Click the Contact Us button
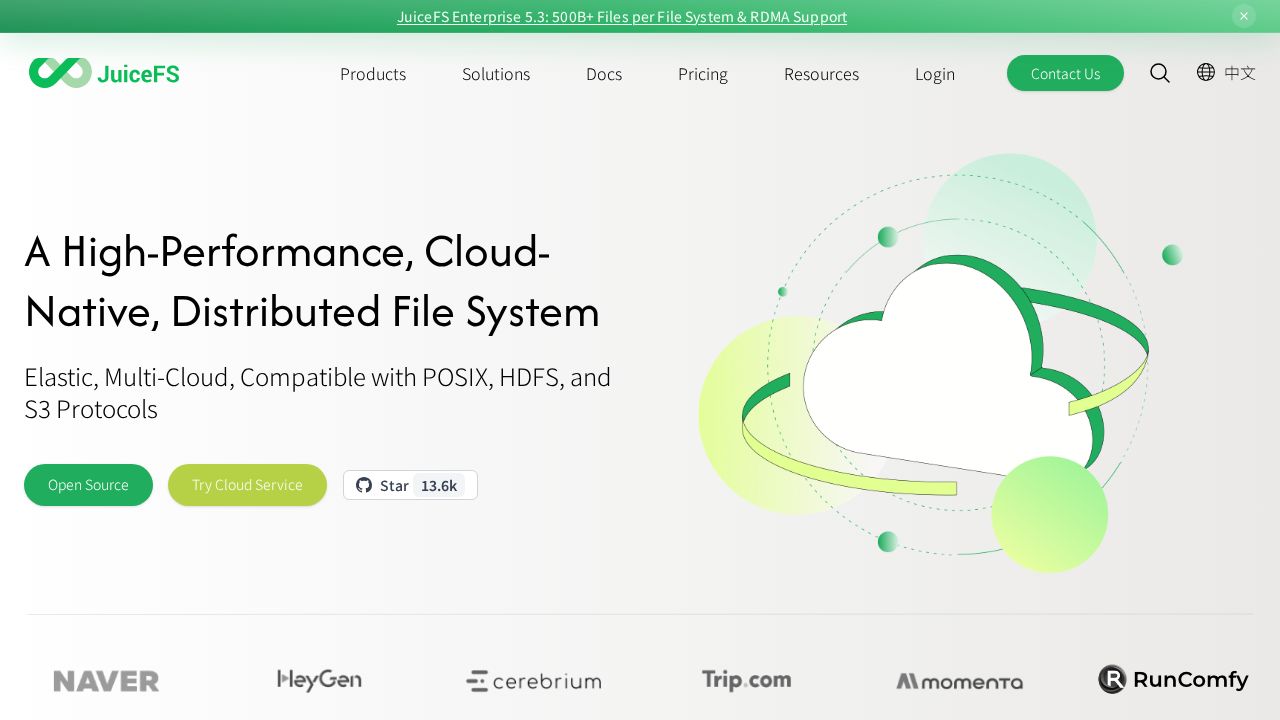This screenshot has height=720, width=1280. coord(1065,73)
